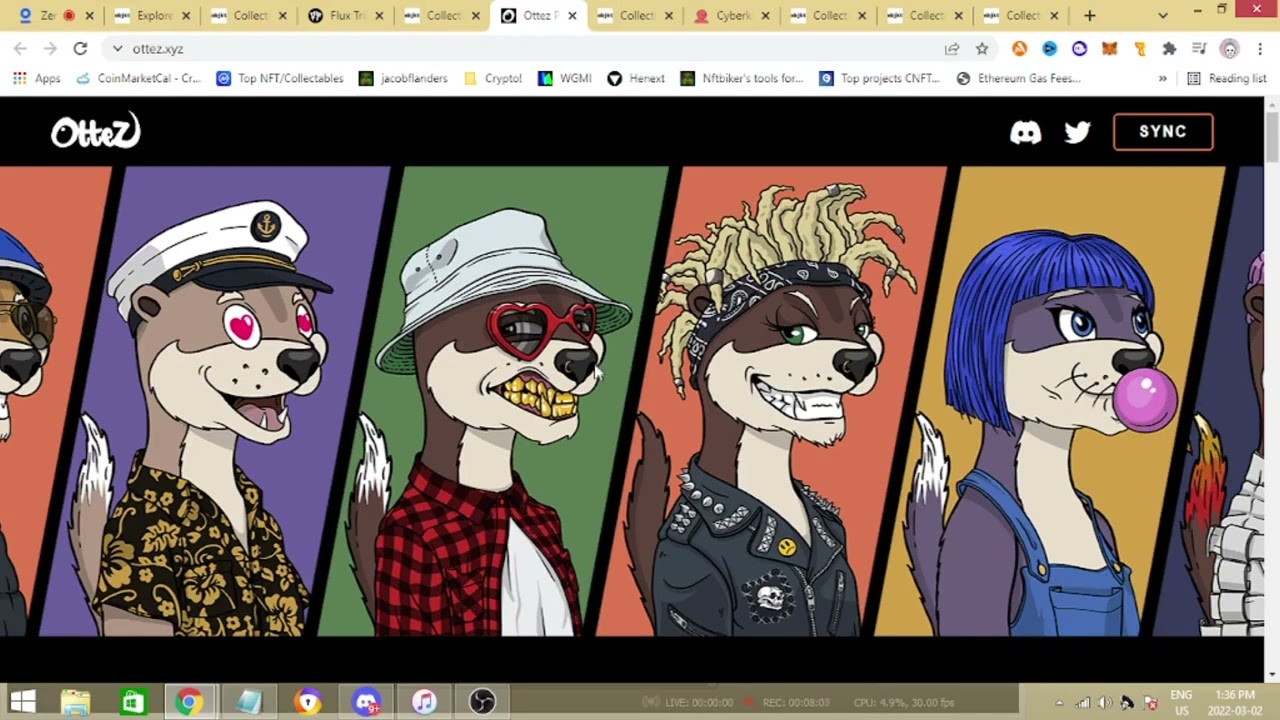
Task: Share this page via the share icon
Action: click(952, 48)
